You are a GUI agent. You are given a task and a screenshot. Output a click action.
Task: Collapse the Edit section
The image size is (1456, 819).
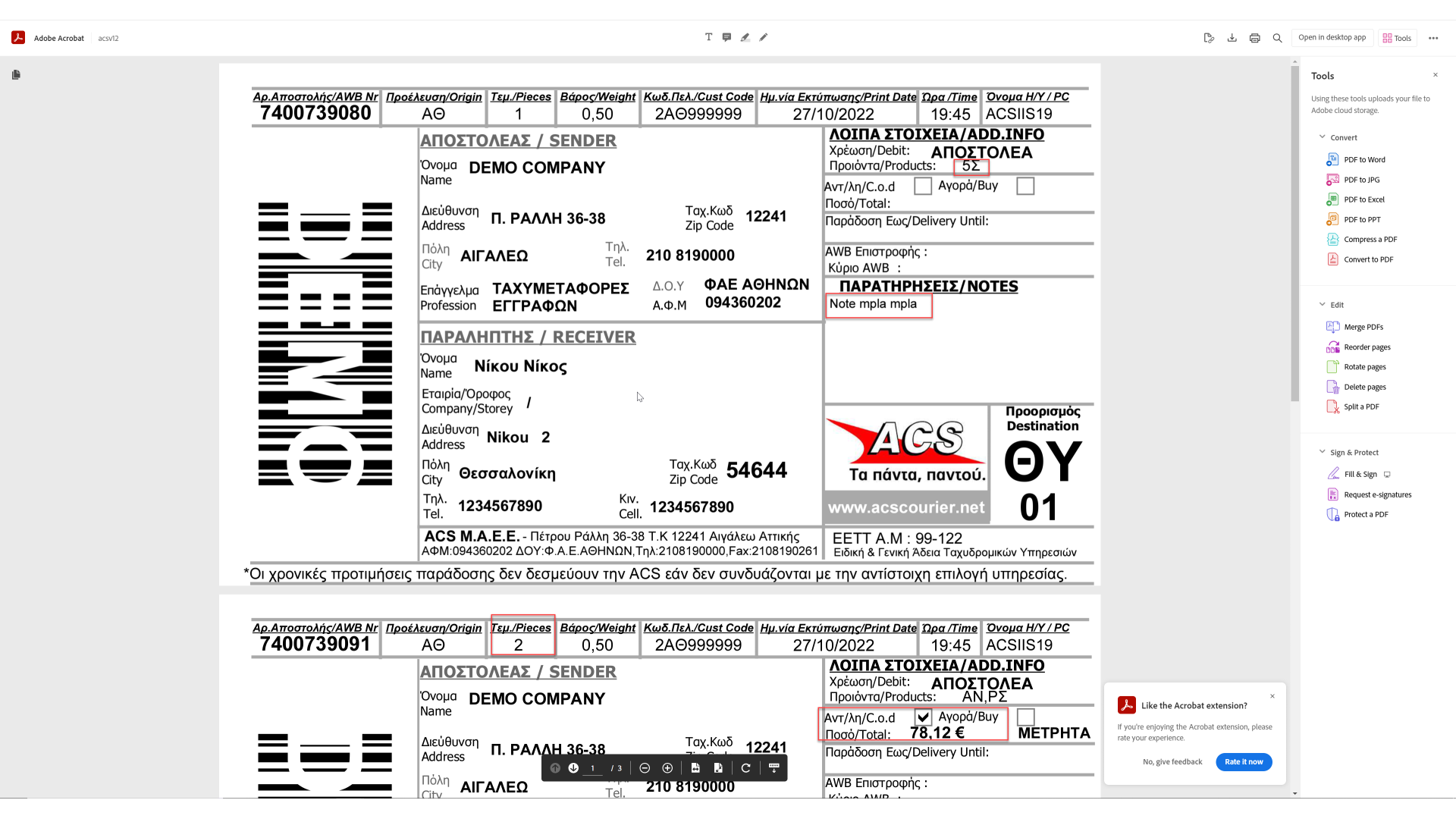tap(1322, 305)
